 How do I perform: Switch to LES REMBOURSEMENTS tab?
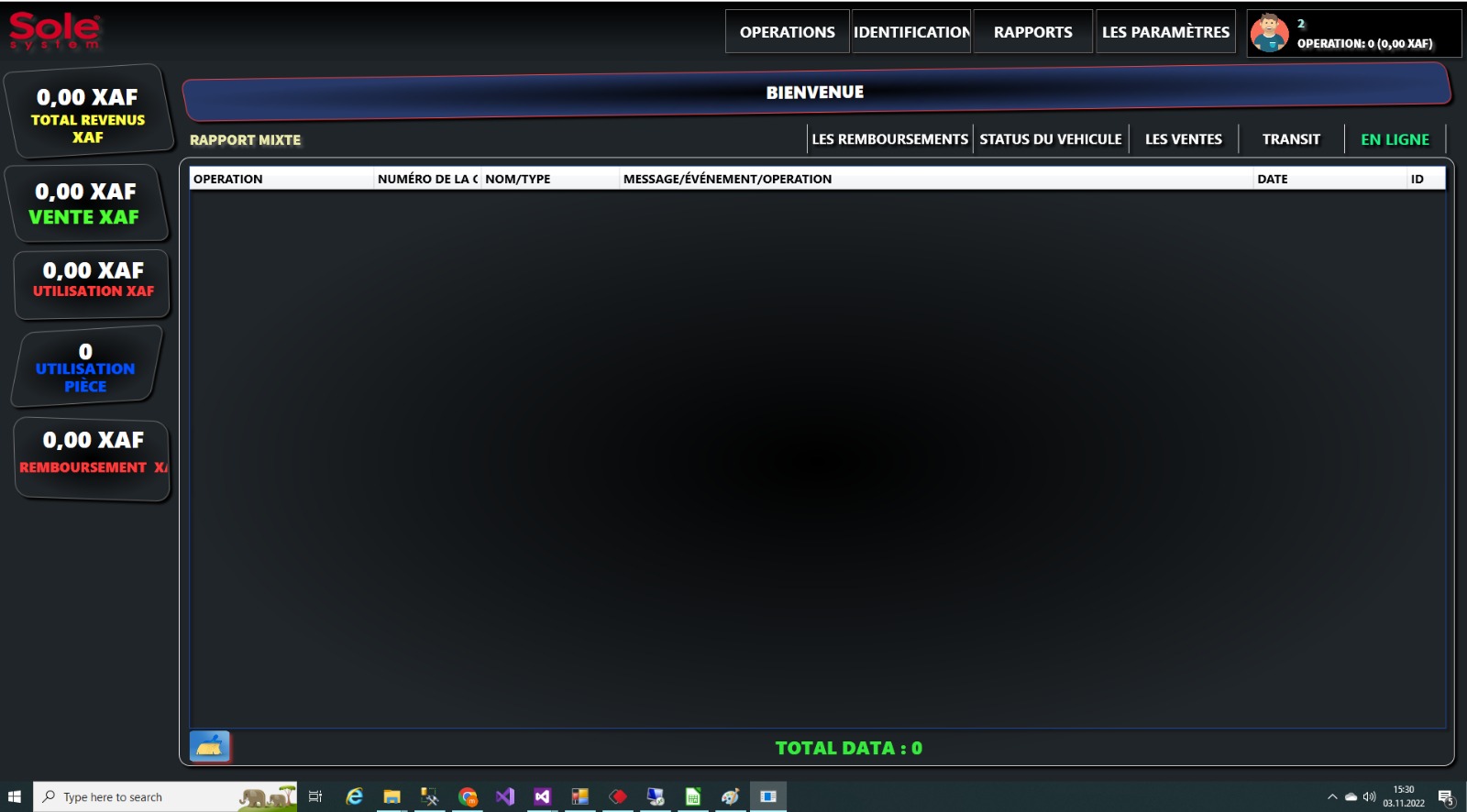click(889, 139)
